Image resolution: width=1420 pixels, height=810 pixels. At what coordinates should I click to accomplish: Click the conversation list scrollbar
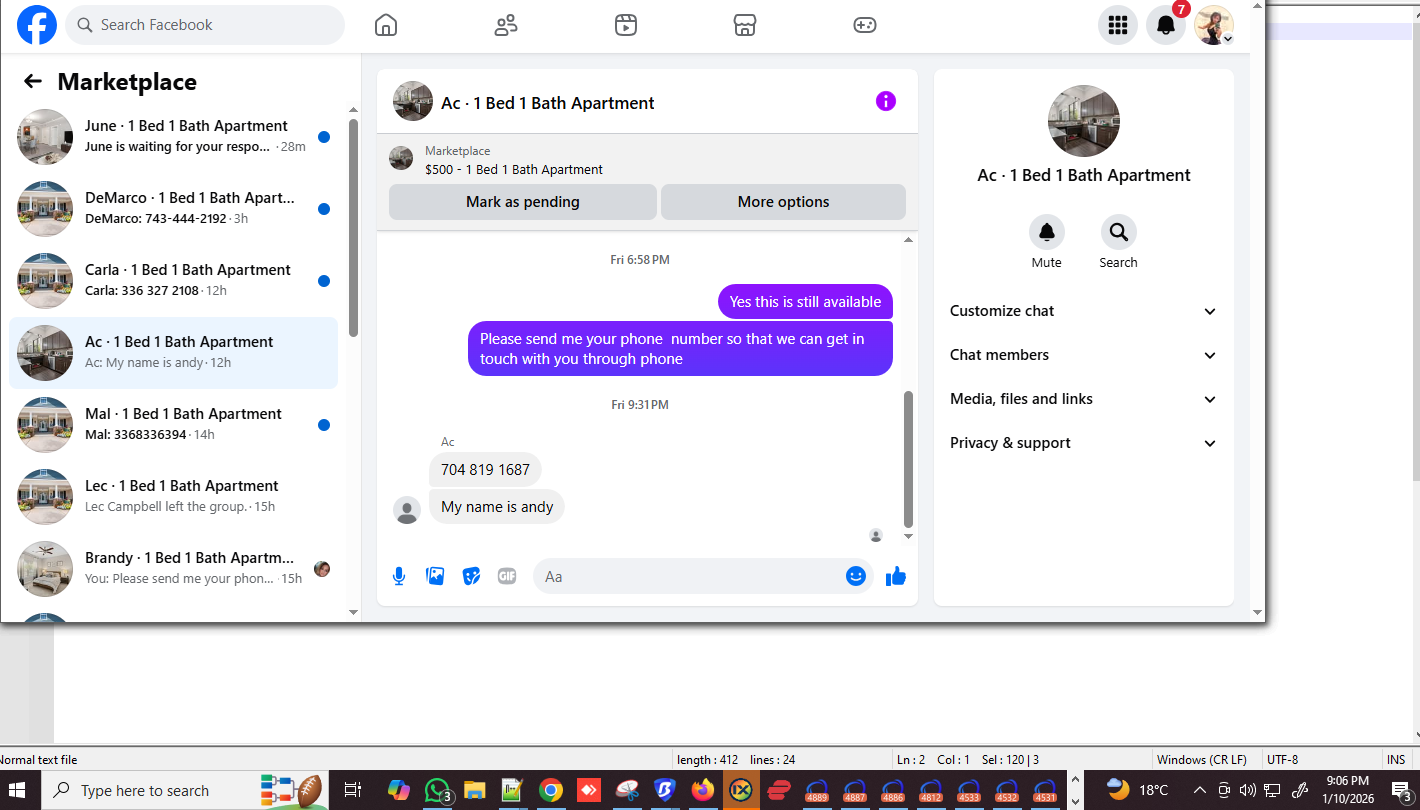click(353, 228)
